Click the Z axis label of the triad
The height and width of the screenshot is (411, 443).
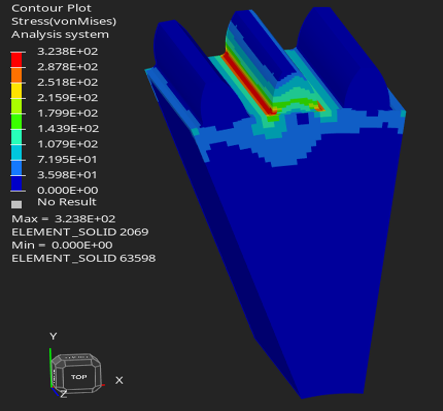click(x=63, y=394)
